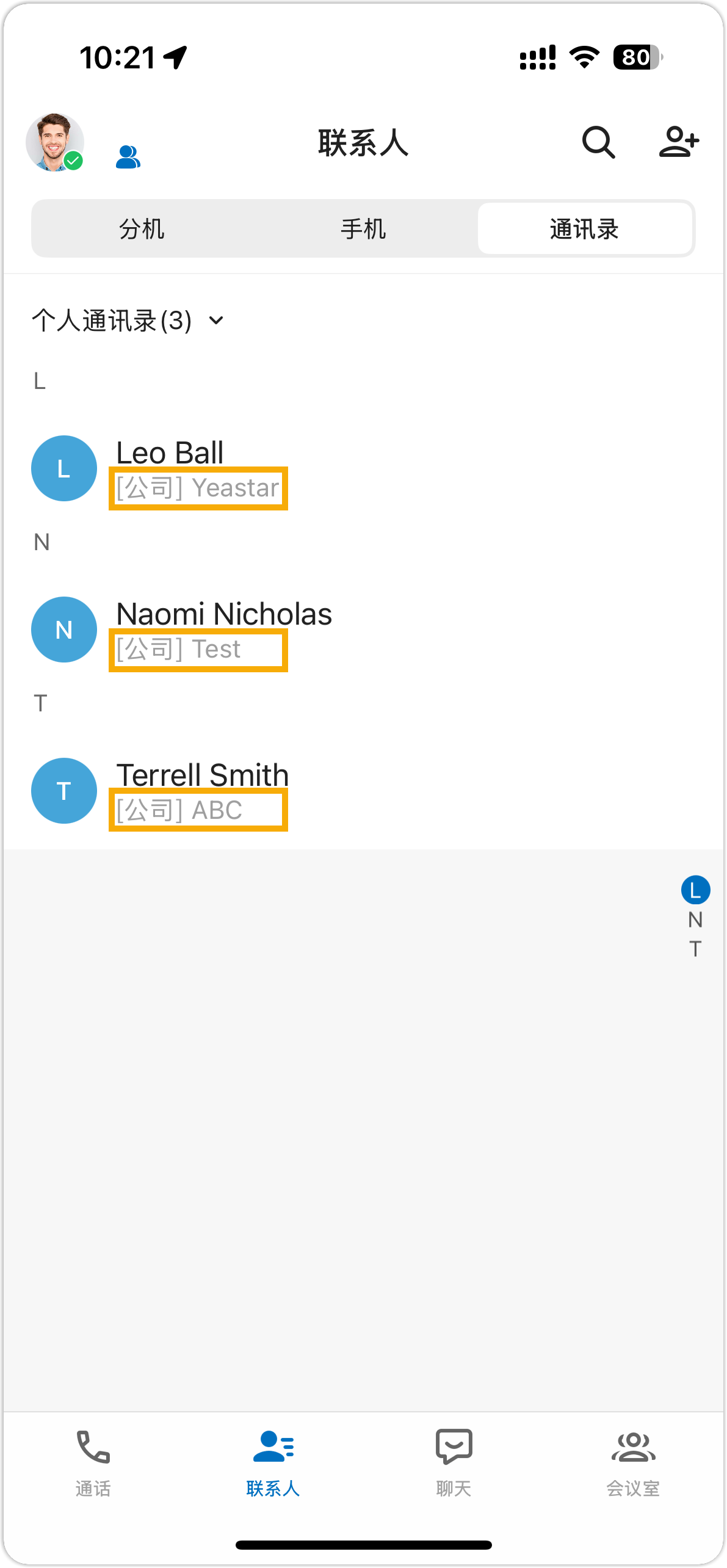Open the profile avatar with status badge
This screenshot has width=727, height=1568.
(x=55, y=143)
